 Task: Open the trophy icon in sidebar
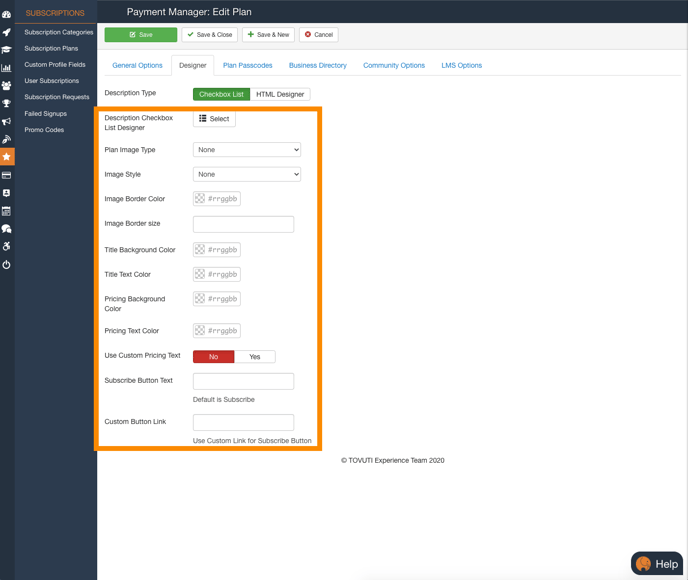pyautogui.click(x=6, y=104)
